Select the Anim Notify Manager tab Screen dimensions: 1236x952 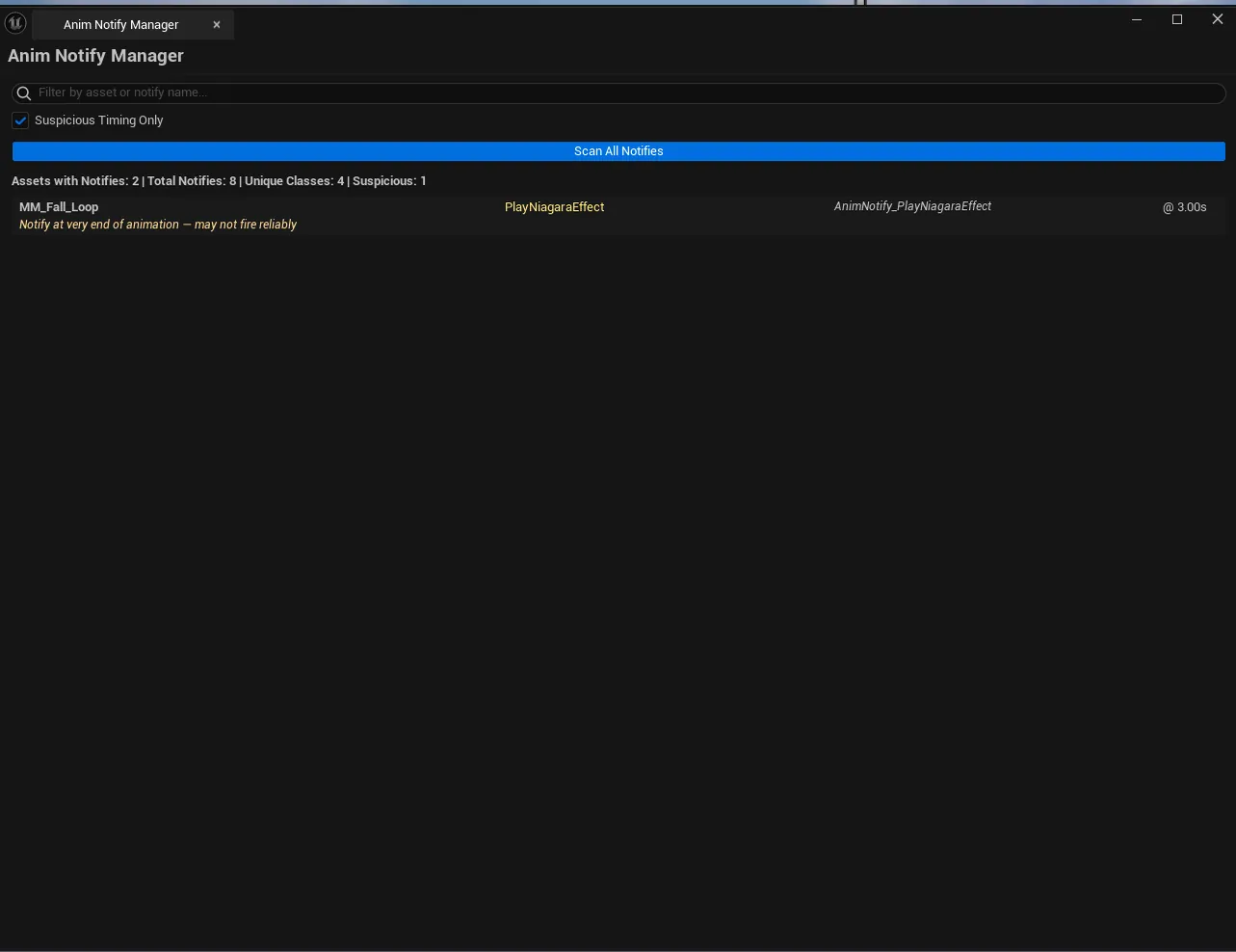coord(133,25)
